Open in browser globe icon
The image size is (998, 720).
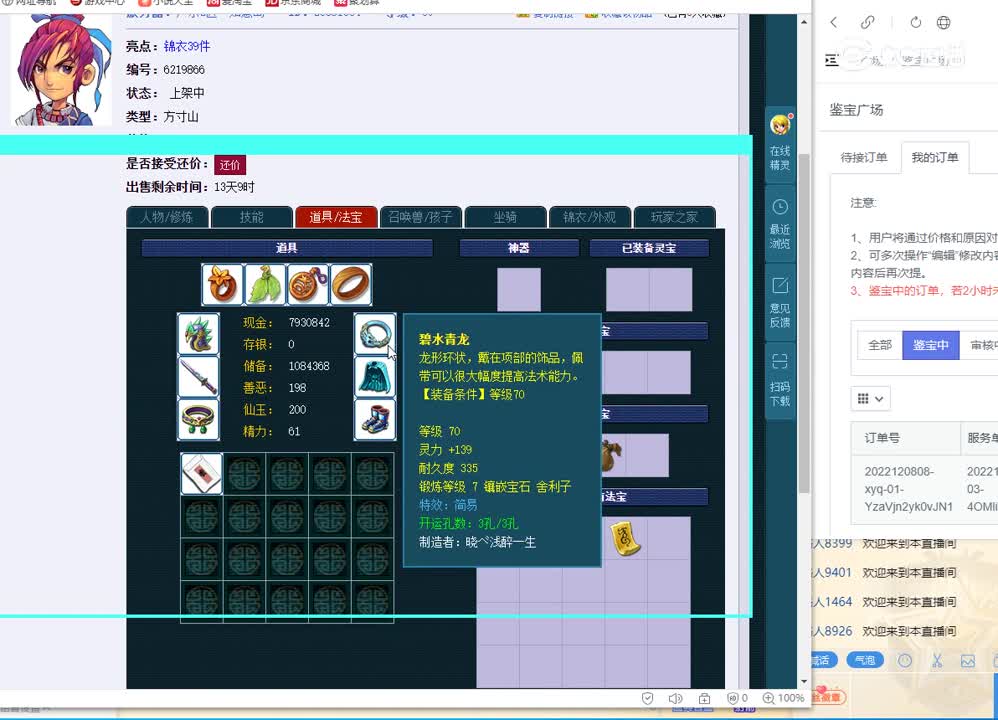point(943,22)
